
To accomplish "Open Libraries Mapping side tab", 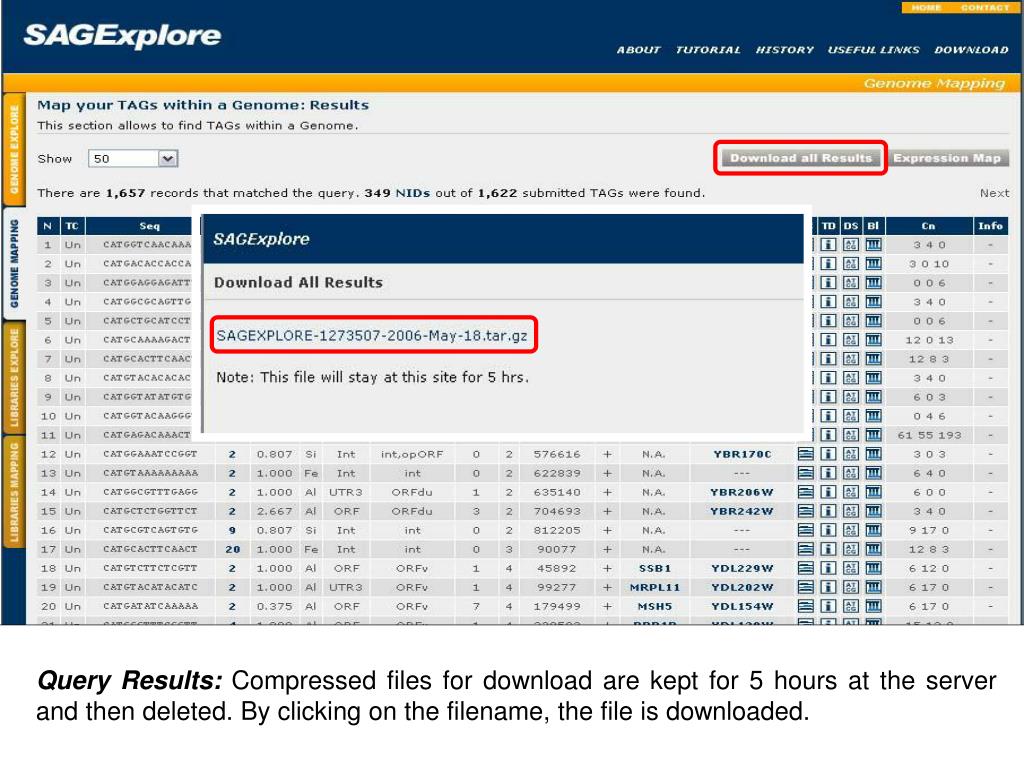I will [x=14, y=492].
